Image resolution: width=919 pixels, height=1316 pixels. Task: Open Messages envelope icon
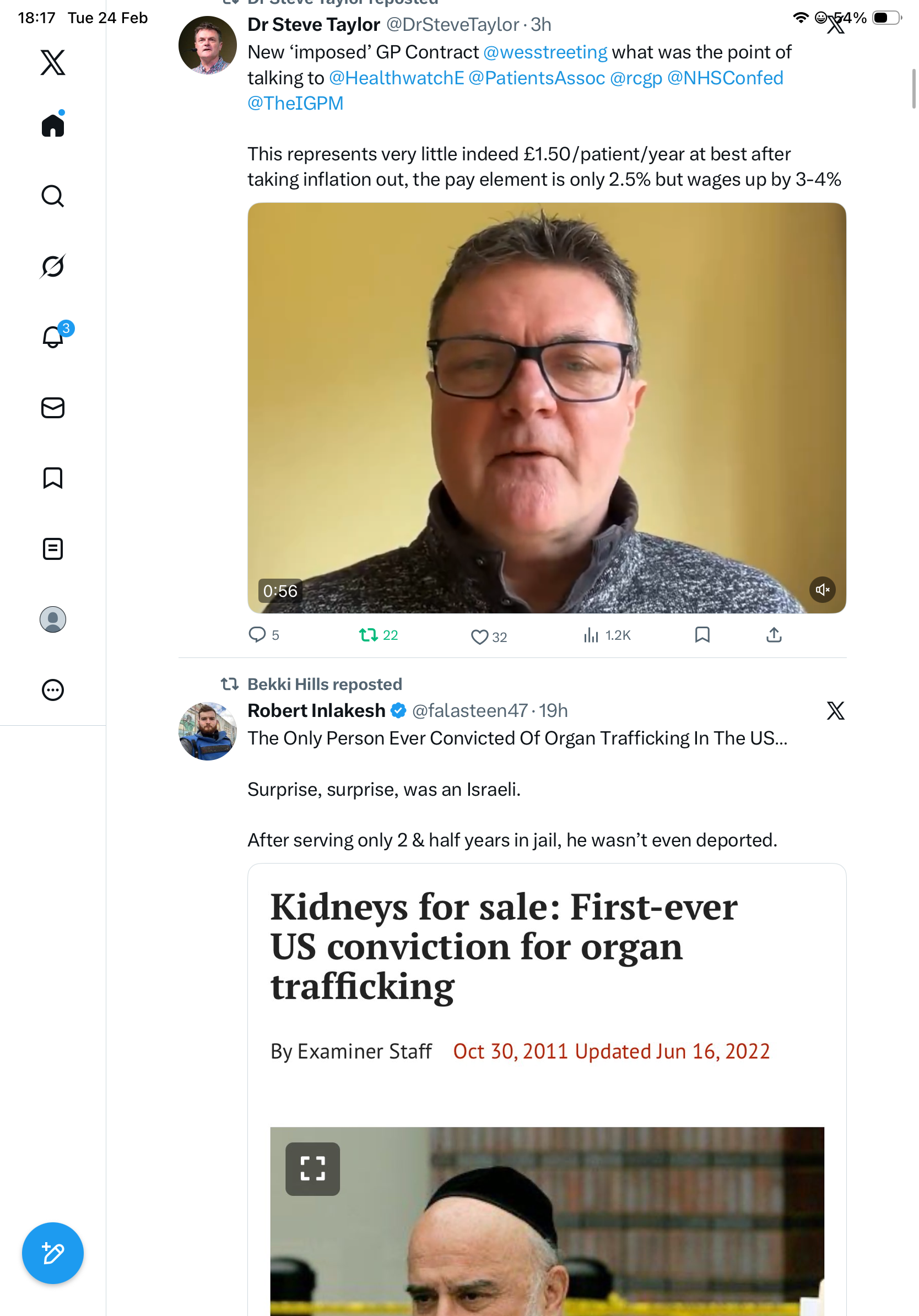click(53, 407)
